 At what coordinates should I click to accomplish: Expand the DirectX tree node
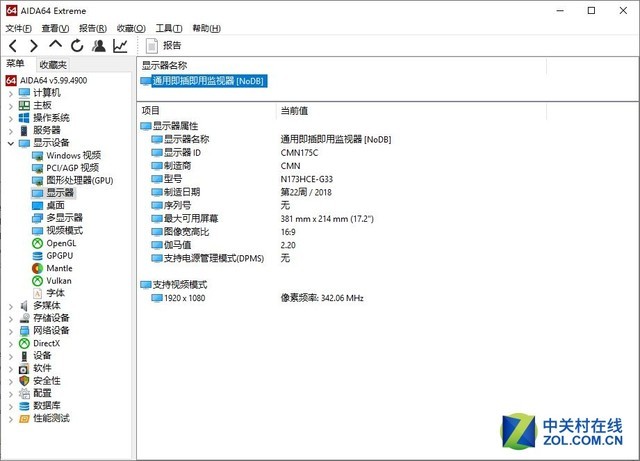(x=11, y=344)
